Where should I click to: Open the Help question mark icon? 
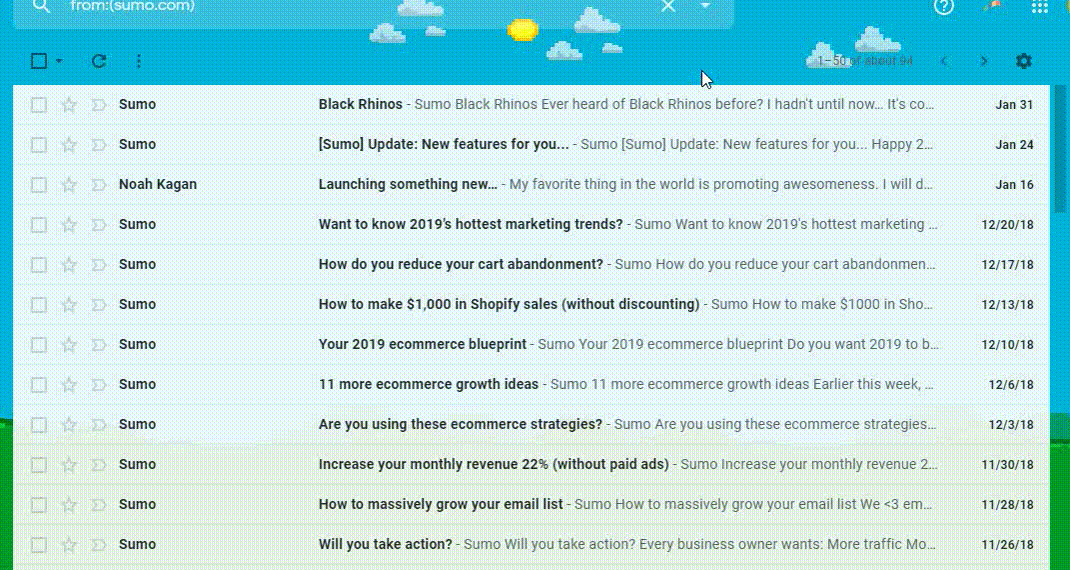[x=943, y=7]
